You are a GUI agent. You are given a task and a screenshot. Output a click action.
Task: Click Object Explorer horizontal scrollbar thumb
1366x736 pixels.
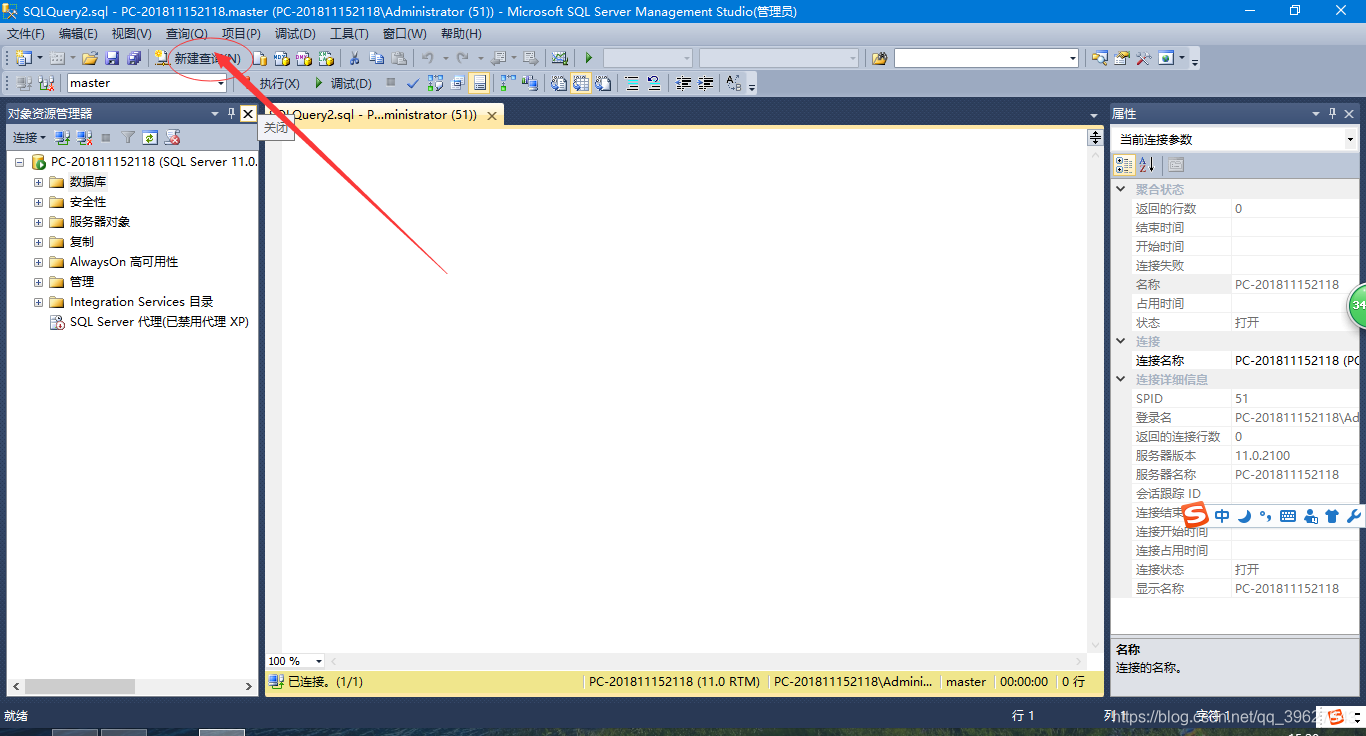coord(80,687)
